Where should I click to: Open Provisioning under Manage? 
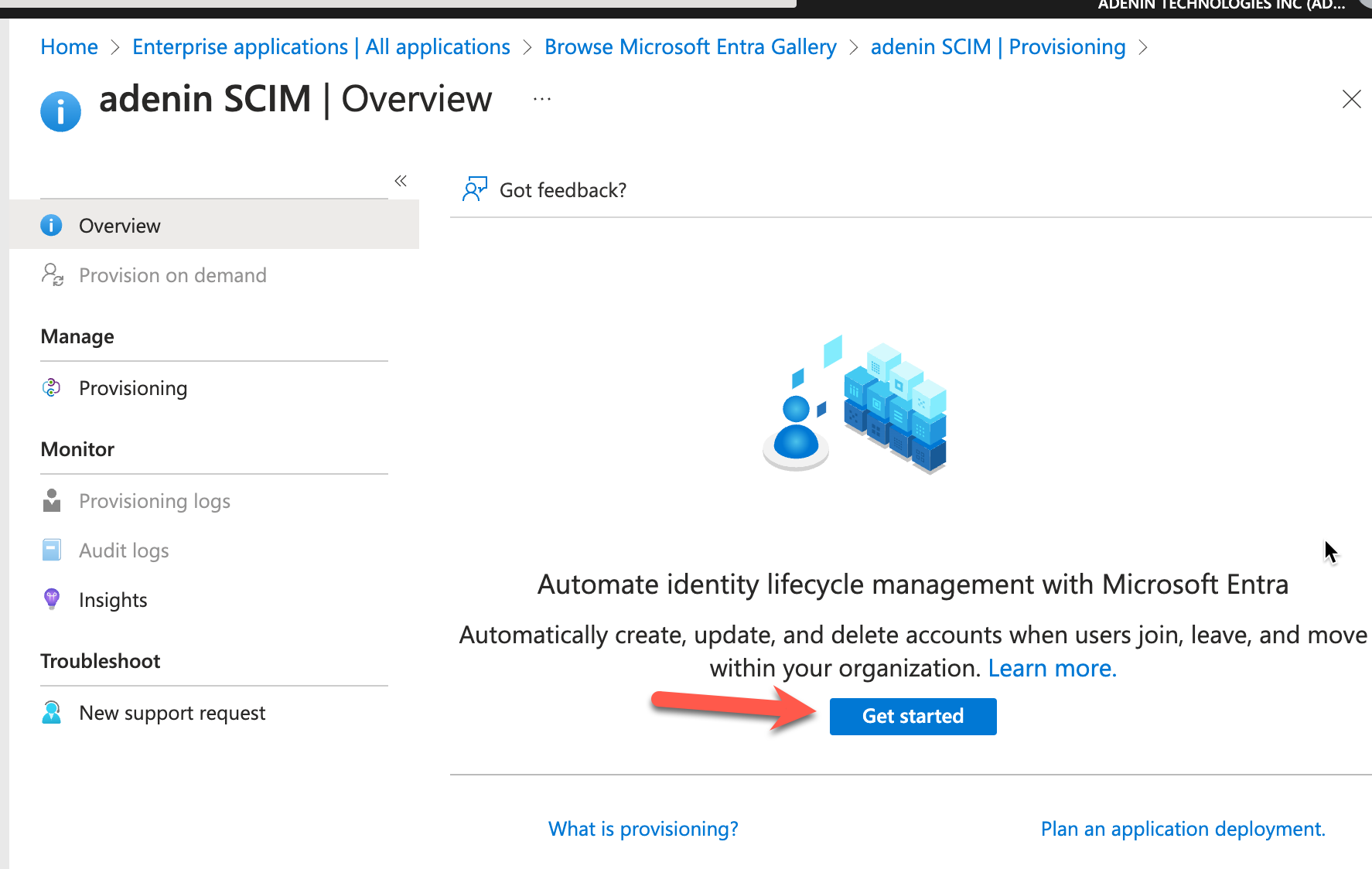132,388
